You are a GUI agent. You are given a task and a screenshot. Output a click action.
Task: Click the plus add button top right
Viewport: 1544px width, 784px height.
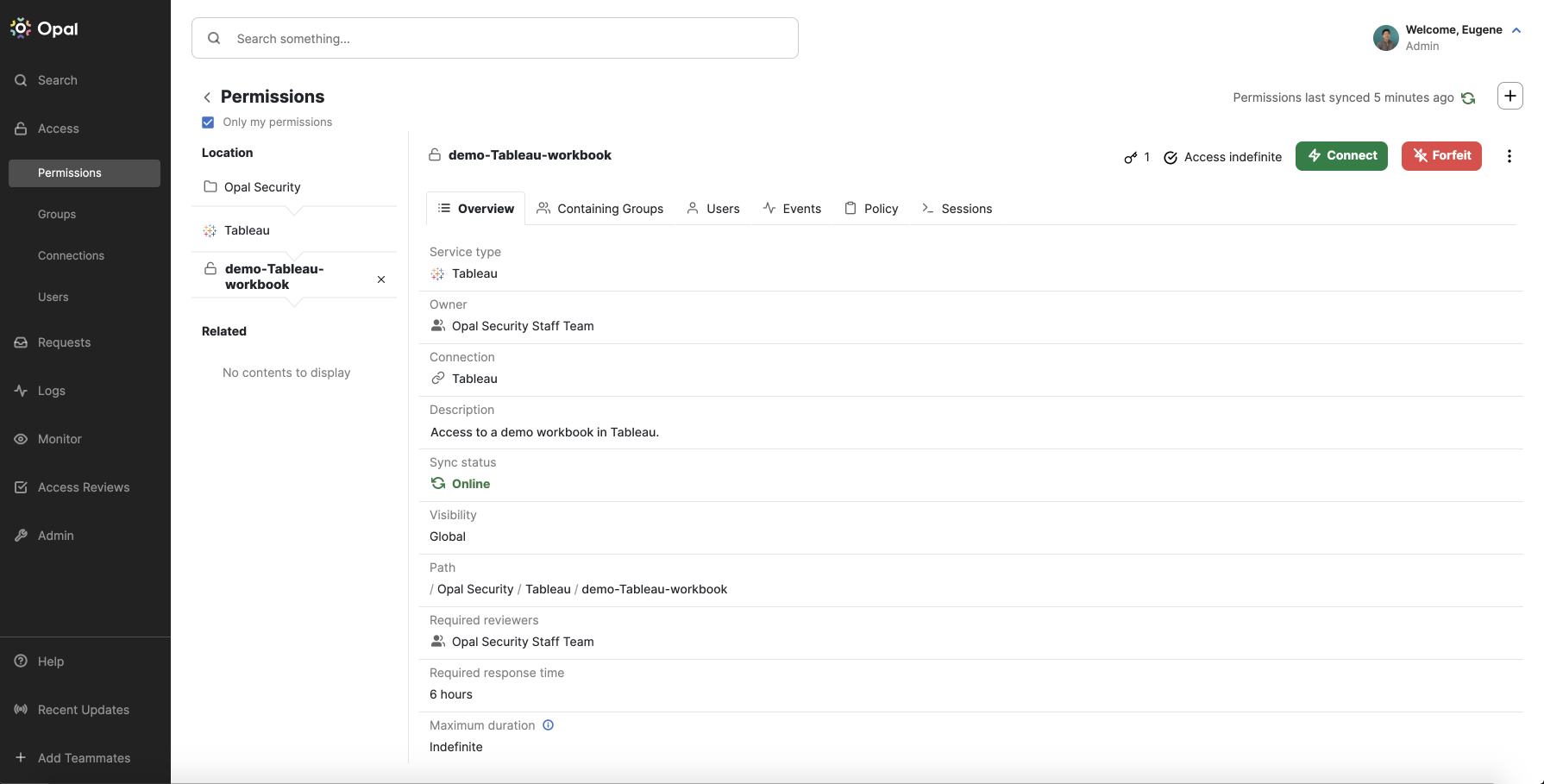pyautogui.click(x=1510, y=96)
